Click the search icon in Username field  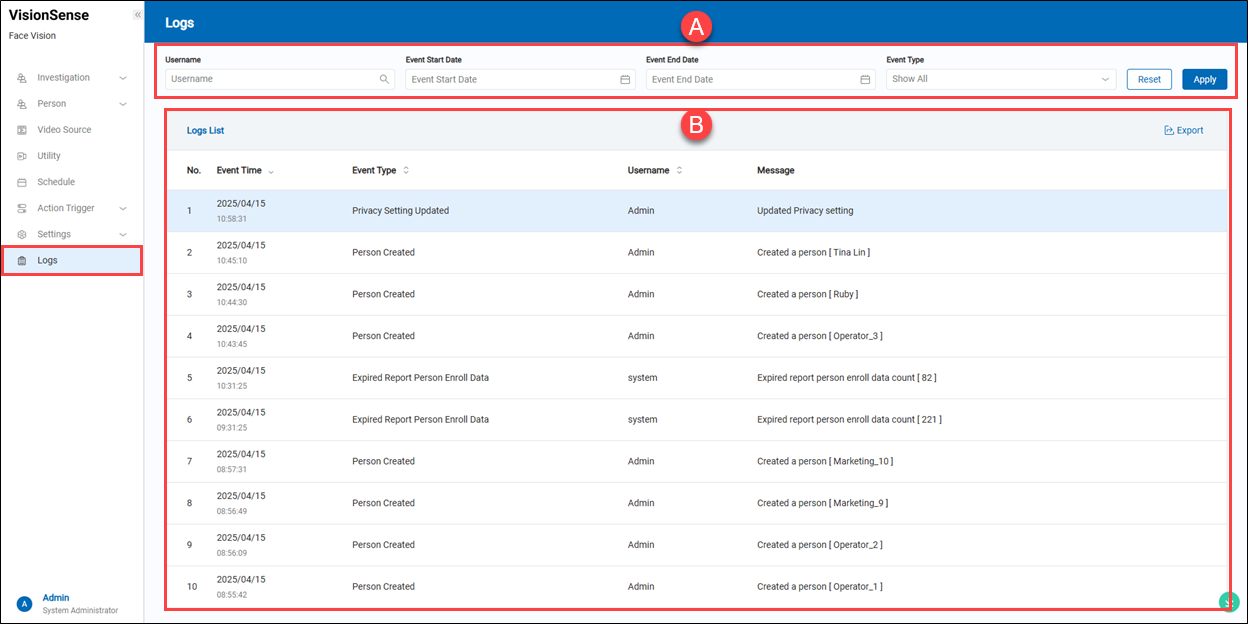(384, 79)
